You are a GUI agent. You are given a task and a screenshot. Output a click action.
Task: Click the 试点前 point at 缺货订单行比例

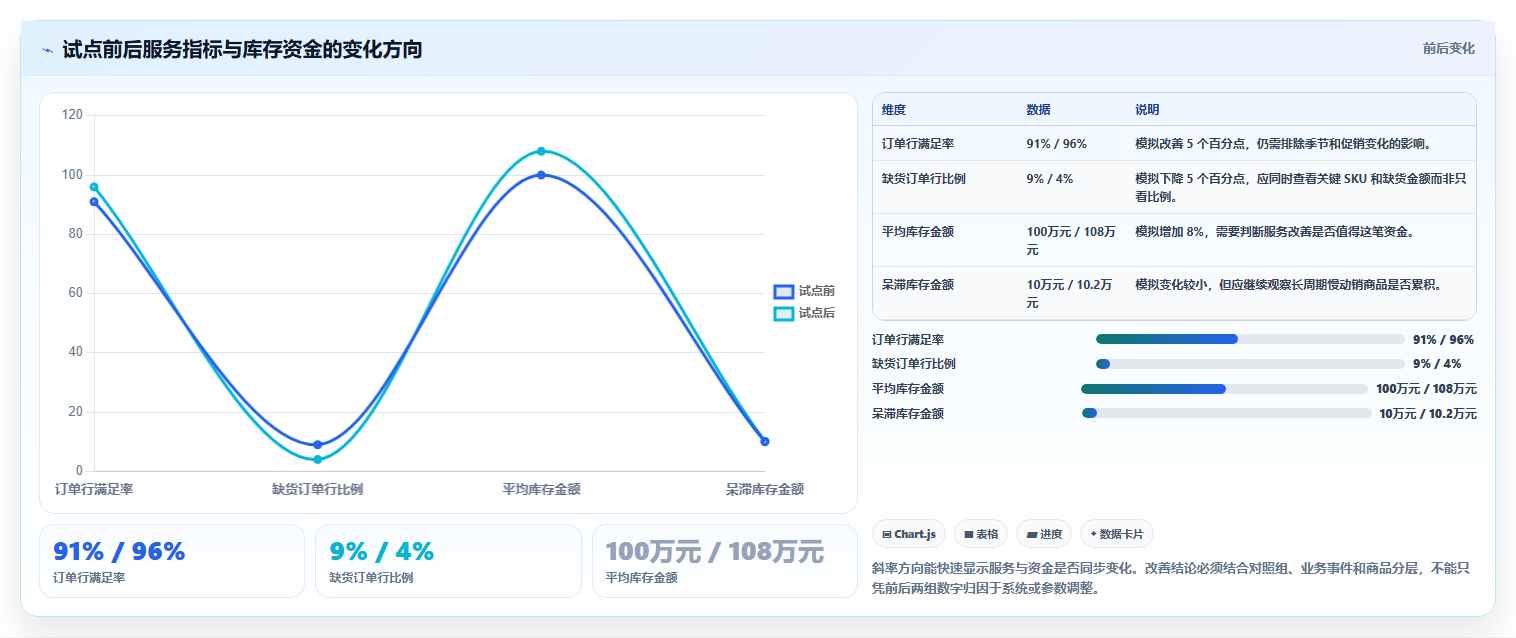point(318,445)
